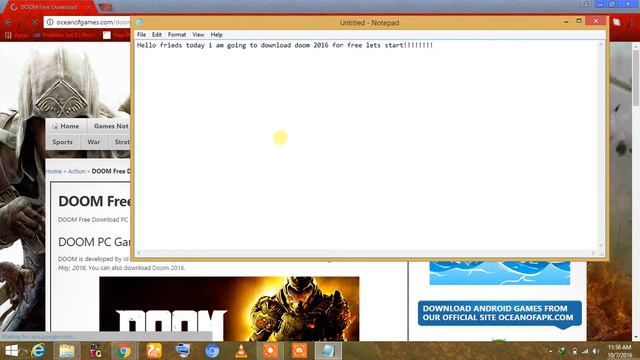Screen dimensions: 640x360
Task: Open the camera app taskbar icon
Action: 96,351
